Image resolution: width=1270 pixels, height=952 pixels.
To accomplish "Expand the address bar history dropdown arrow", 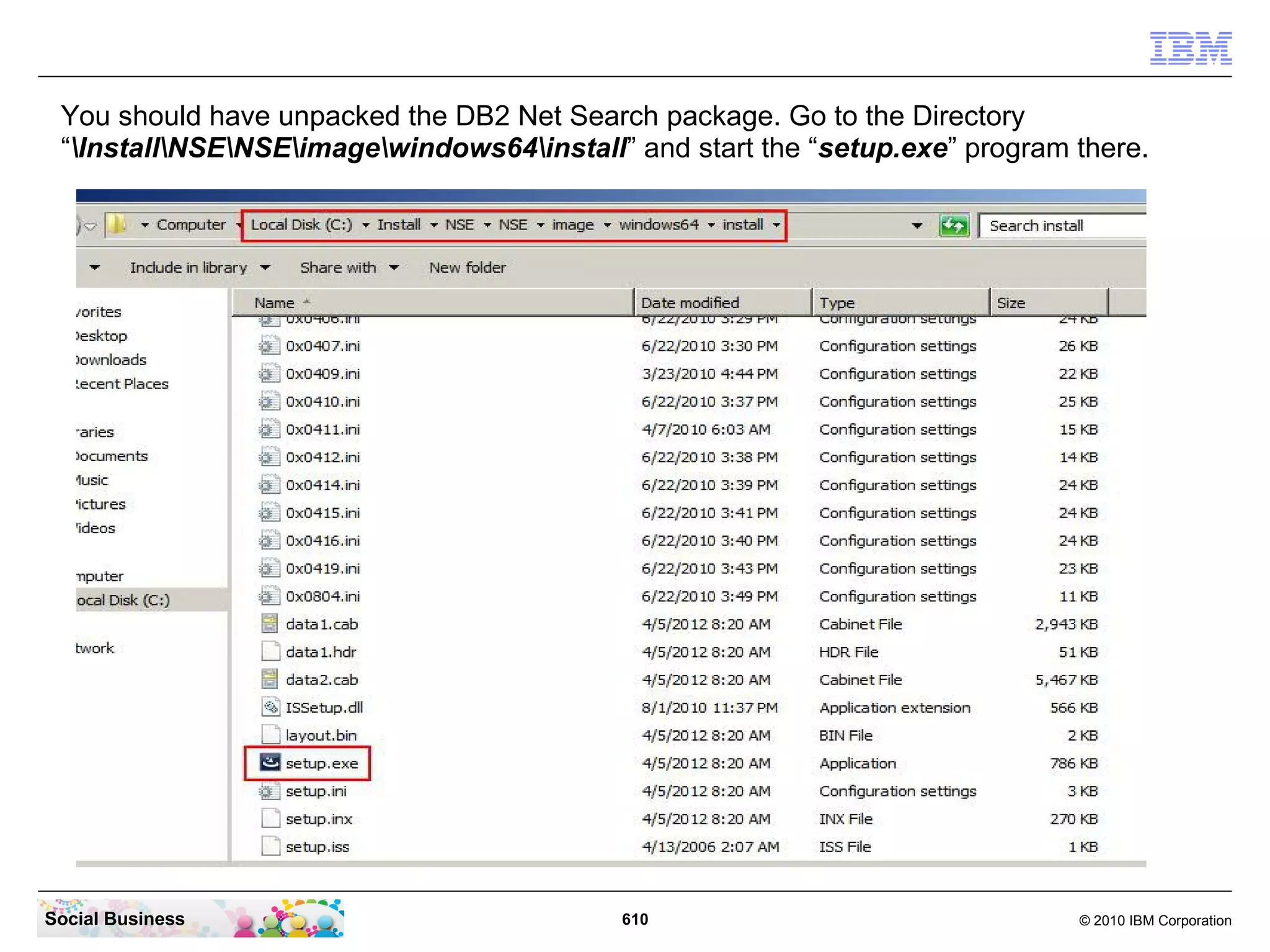I will pyautogui.click(x=917, y=225).
